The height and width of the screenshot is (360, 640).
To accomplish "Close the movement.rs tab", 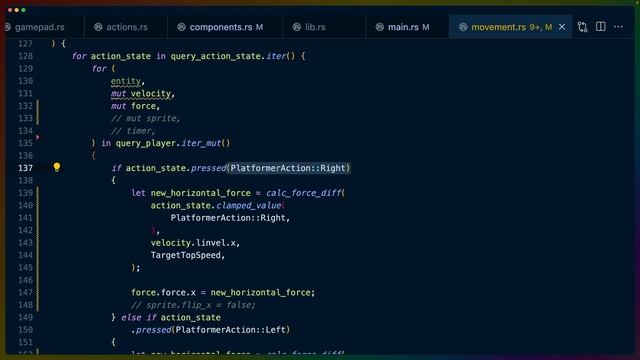I will click(562, 27).
